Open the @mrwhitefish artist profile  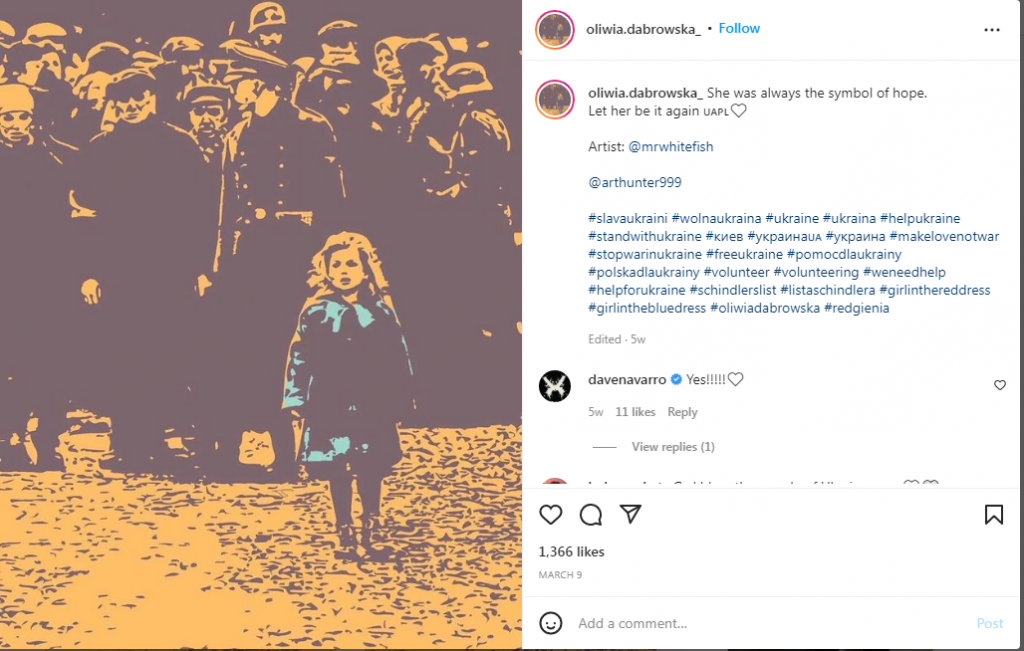coord(670,147)
